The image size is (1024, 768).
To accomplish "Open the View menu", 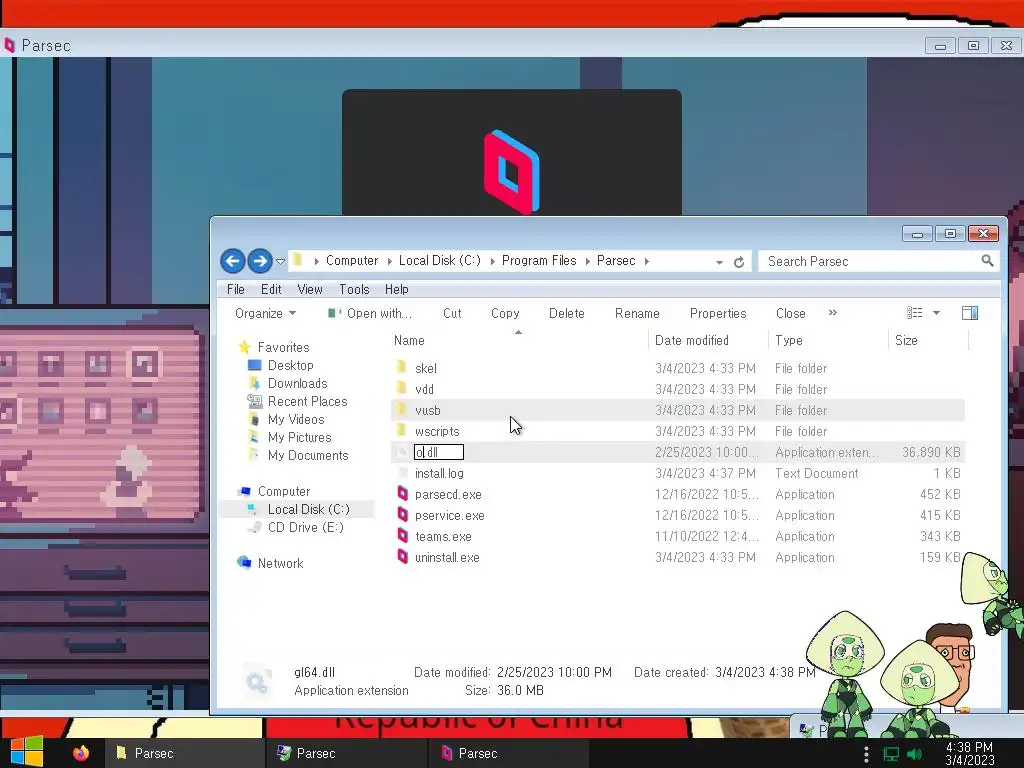I will click(310, 289).
